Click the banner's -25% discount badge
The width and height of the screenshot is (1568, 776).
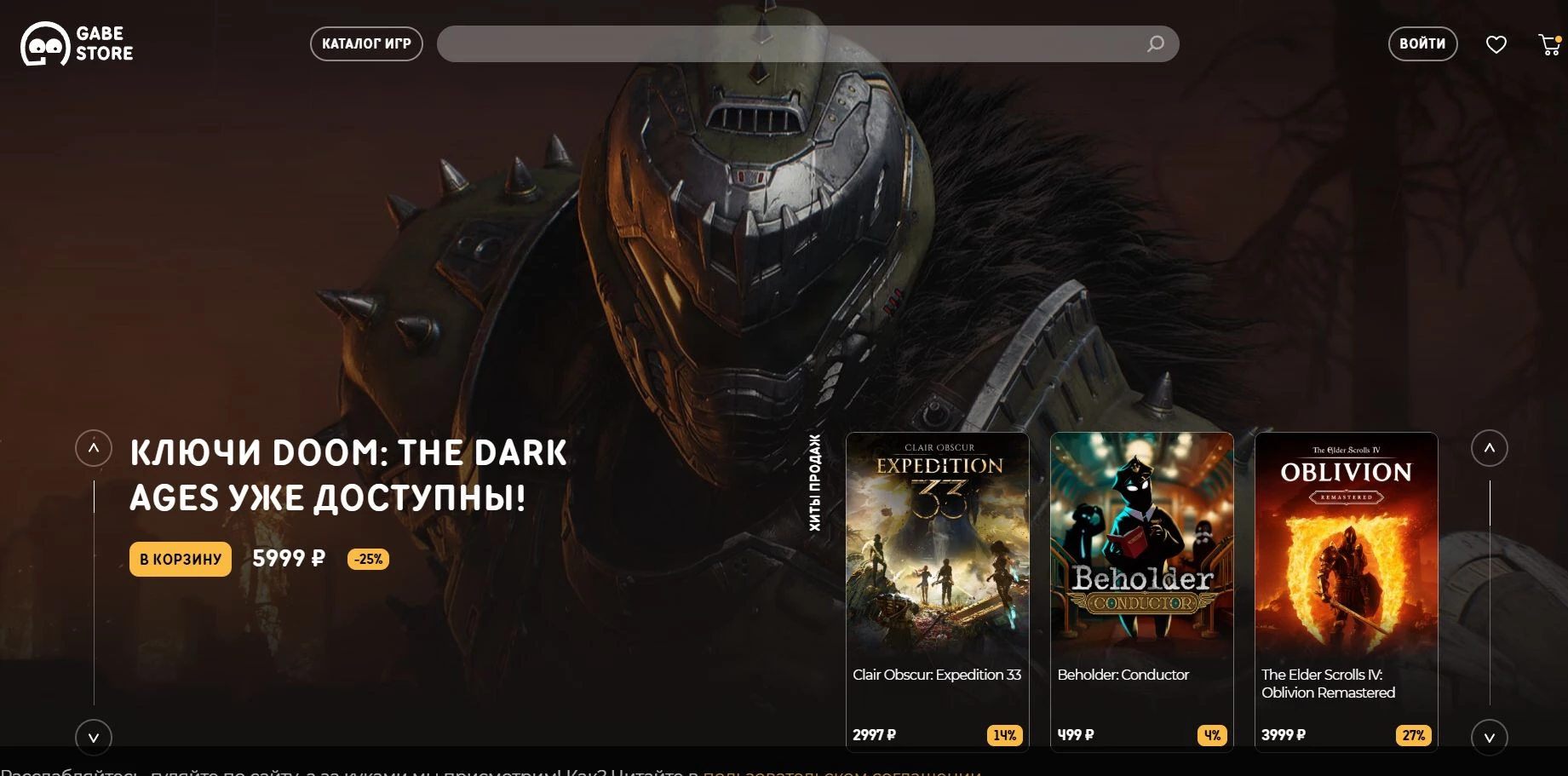(x=368, y=560)
